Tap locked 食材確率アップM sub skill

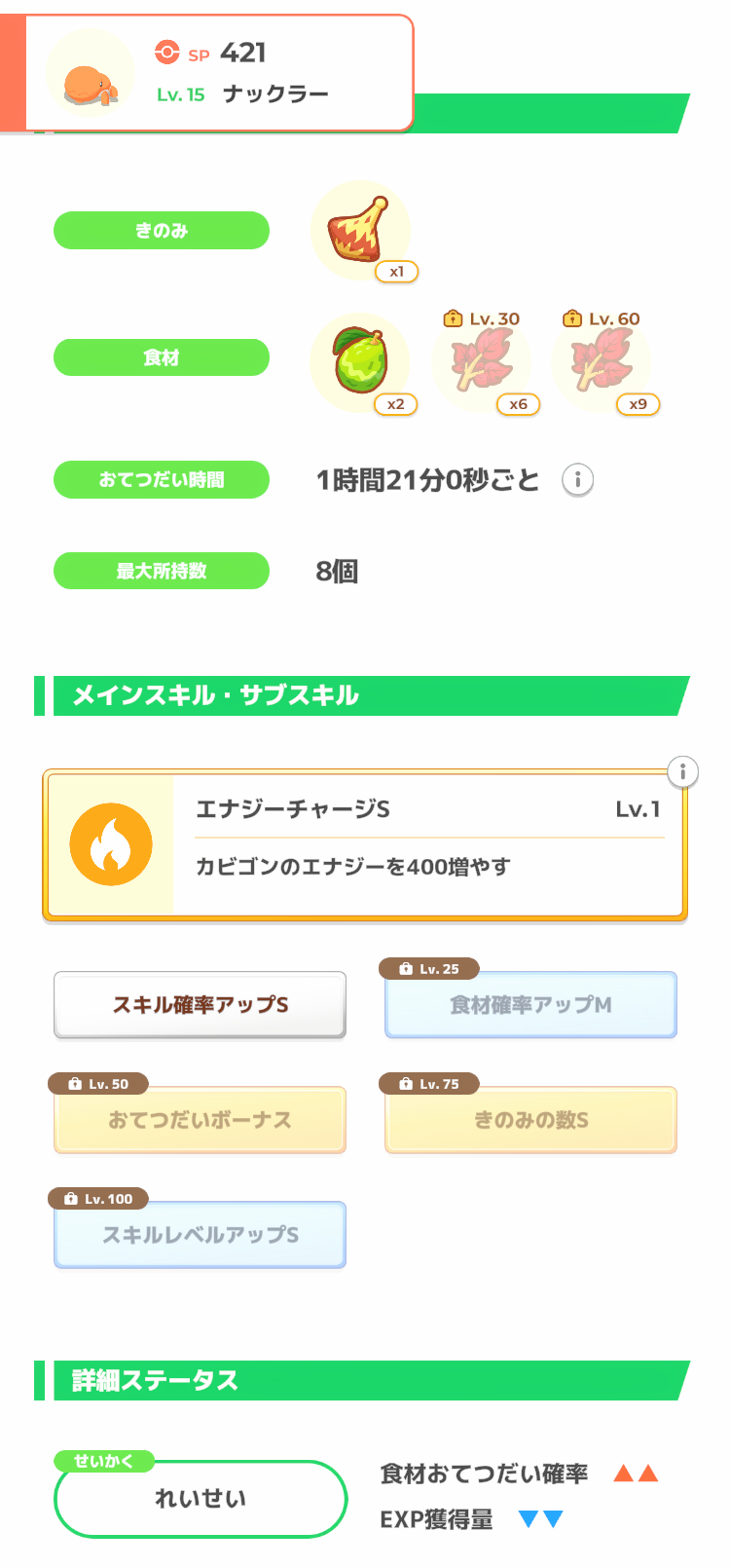pyautogui.click(x=530, y=1005)
